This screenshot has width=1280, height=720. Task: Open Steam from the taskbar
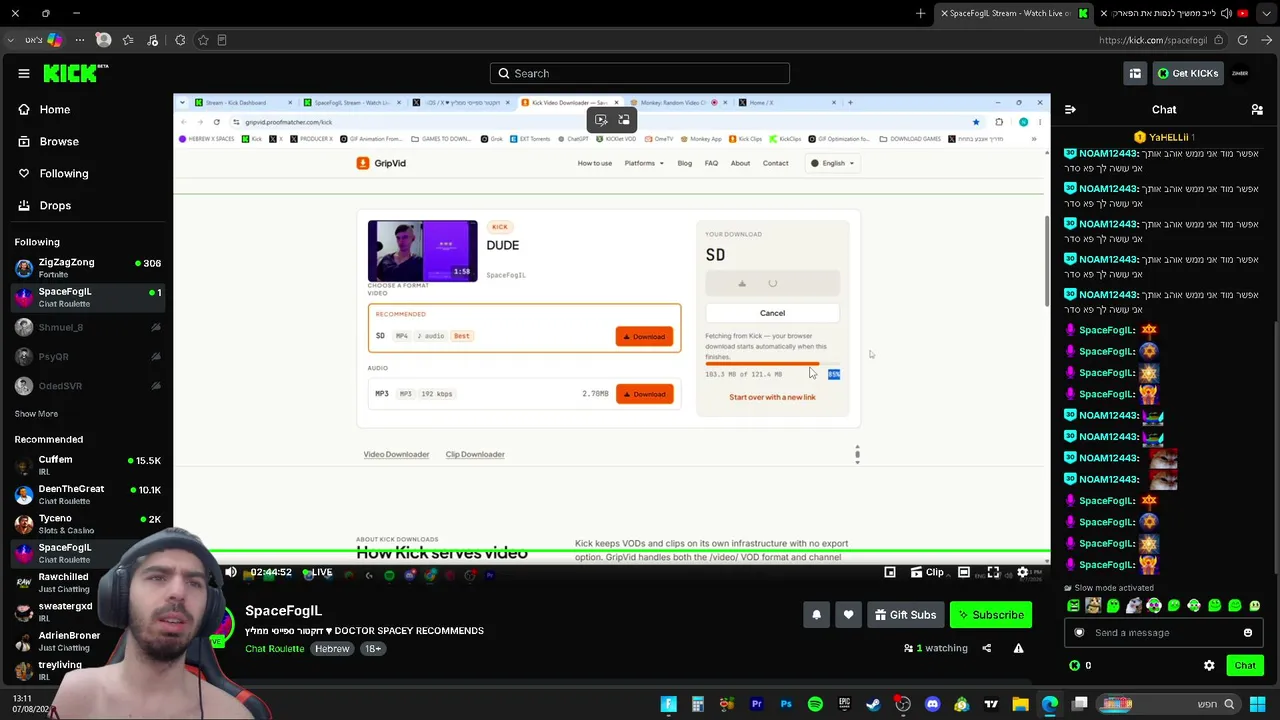tap(874, 704)
